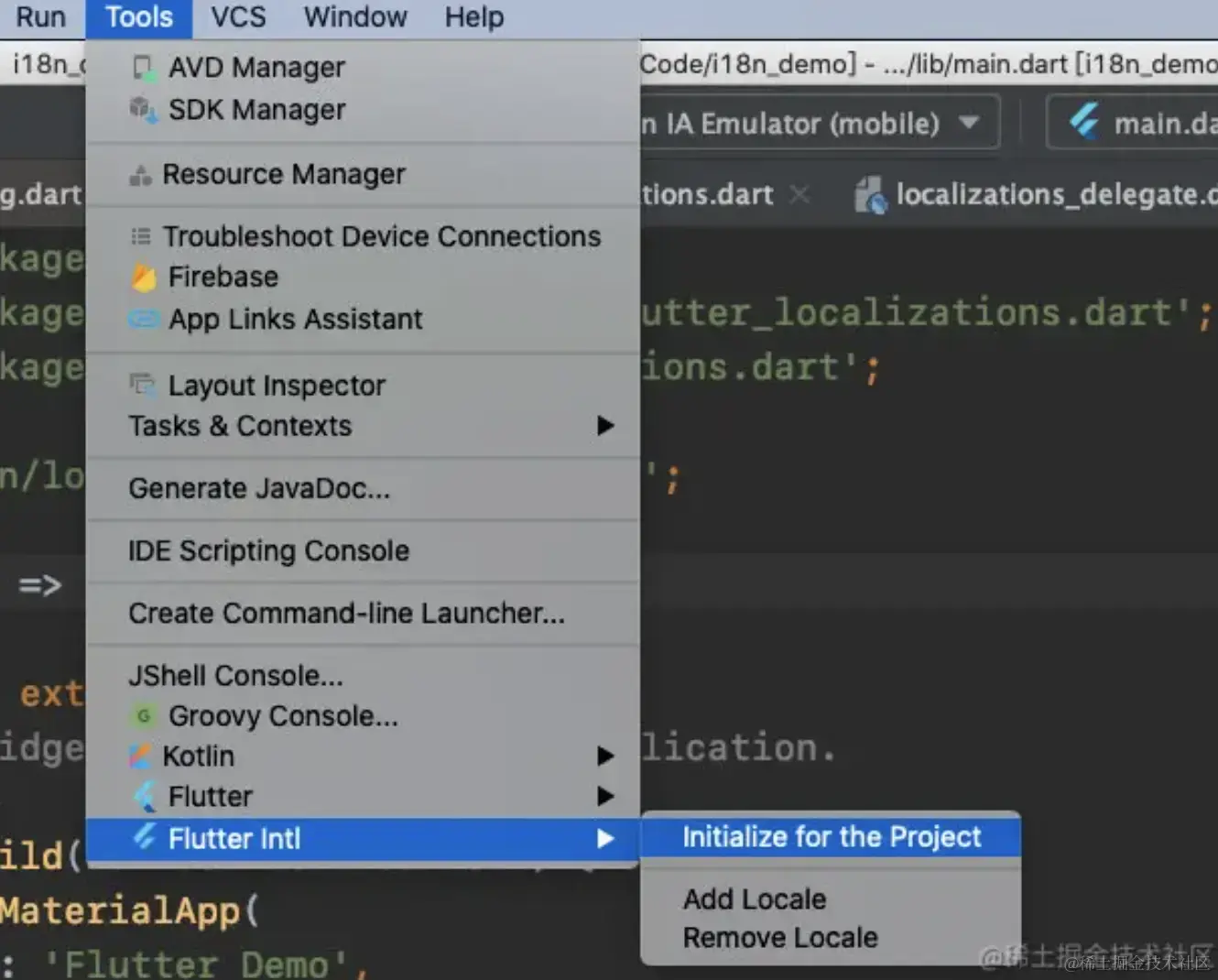Select the Flutter menu entry

[363, 797]
